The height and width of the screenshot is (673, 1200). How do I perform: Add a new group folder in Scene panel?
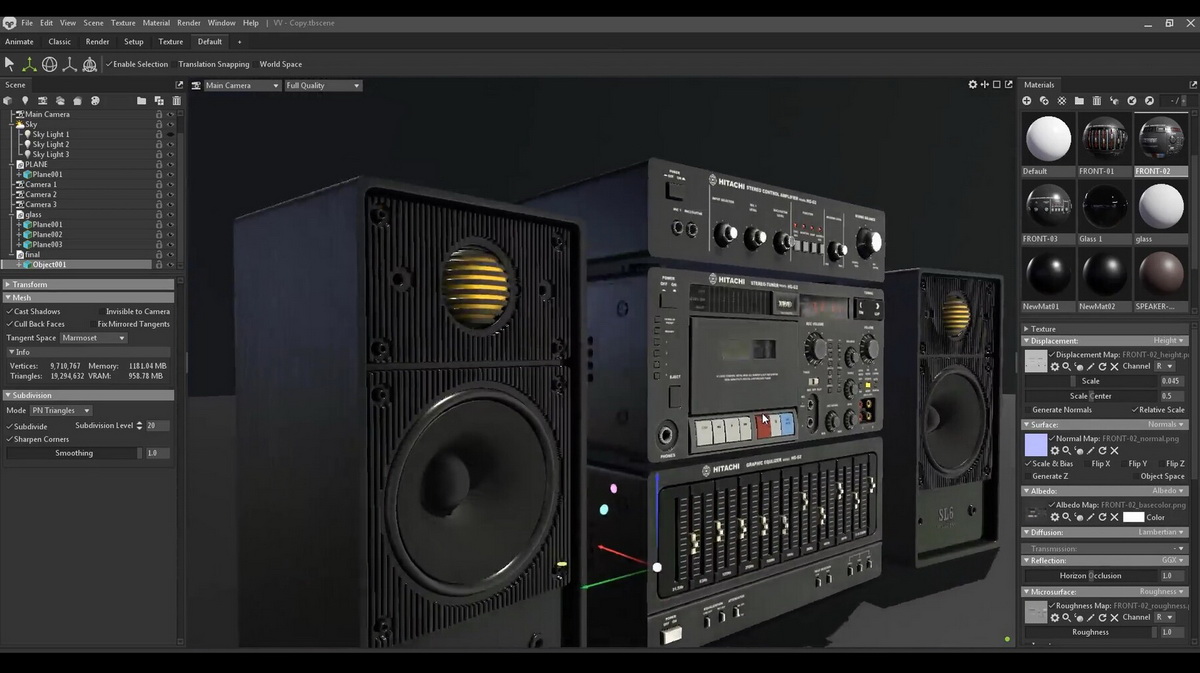pos(142,101)
